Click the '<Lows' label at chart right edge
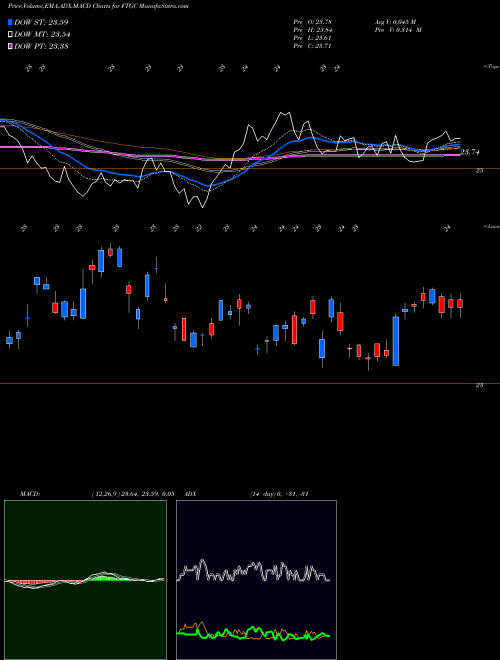This screenshot has width=500, height=660. click(x=492, y=226)
